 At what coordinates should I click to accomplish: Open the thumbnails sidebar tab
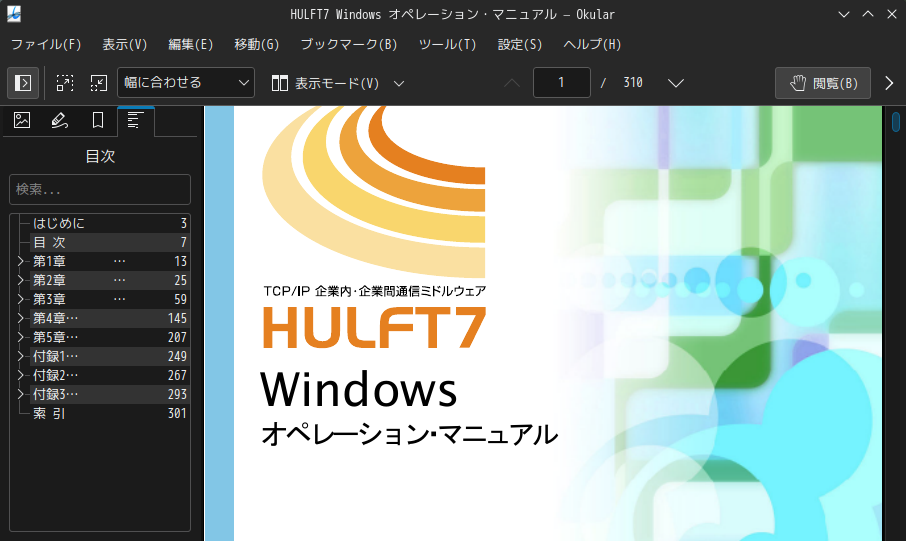coord(22,120)
